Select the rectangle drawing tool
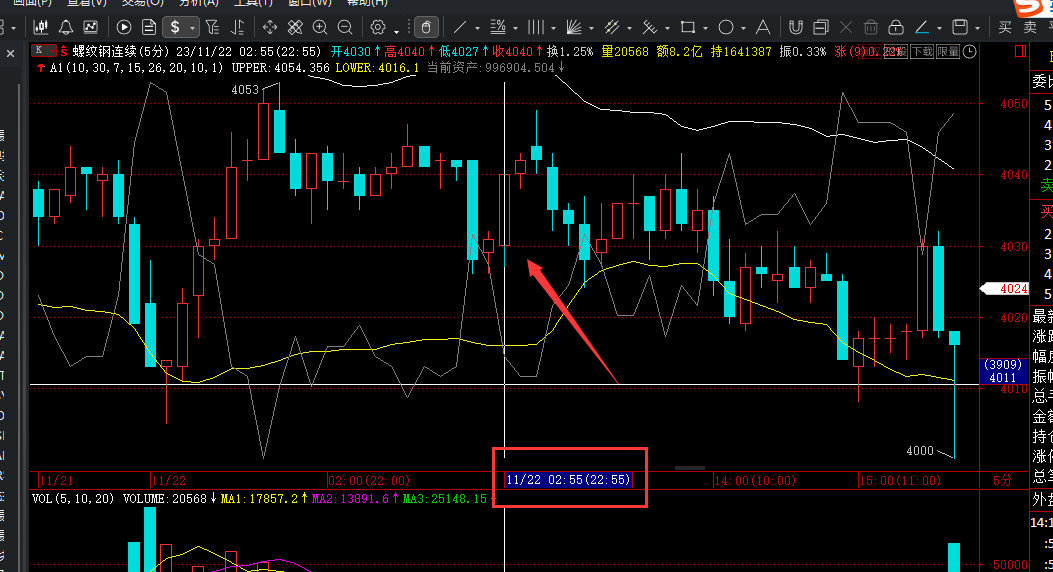 pos(688,28)
